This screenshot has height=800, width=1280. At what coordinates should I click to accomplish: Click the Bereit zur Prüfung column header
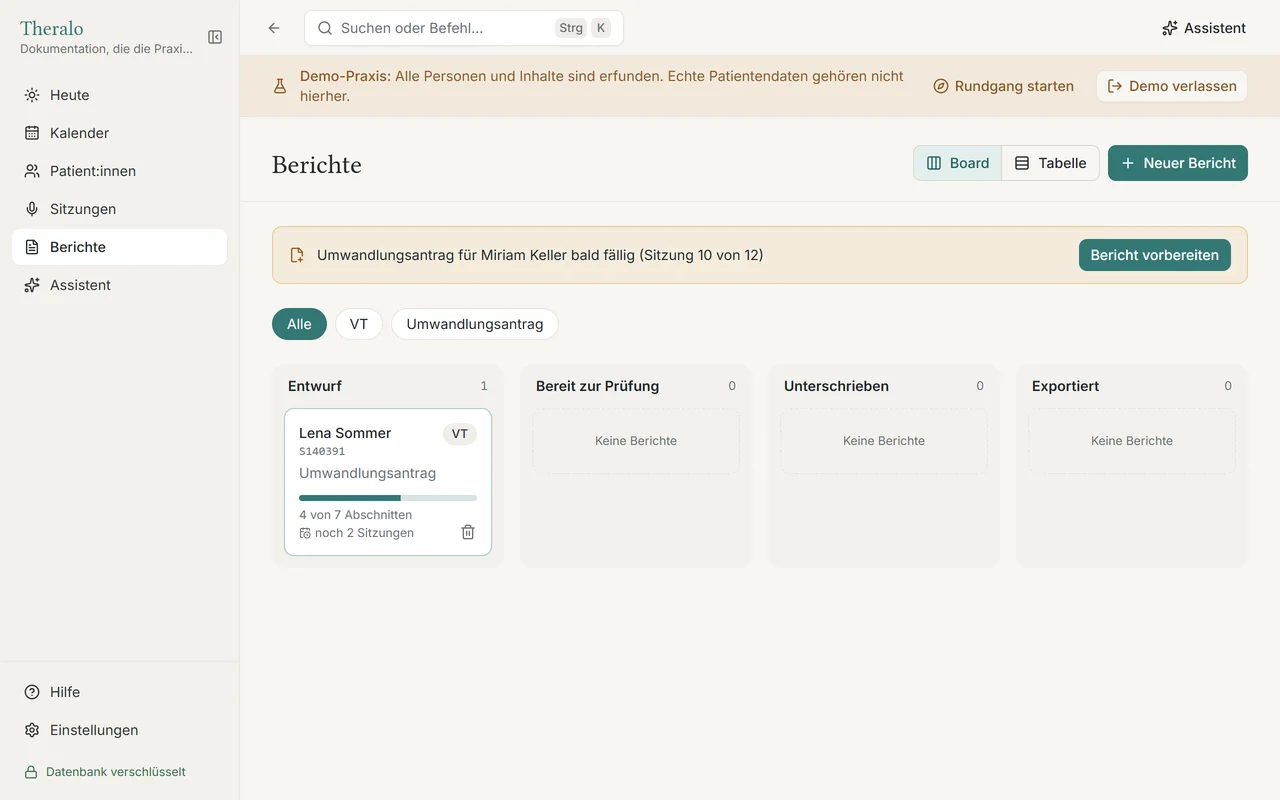point(597,386)
